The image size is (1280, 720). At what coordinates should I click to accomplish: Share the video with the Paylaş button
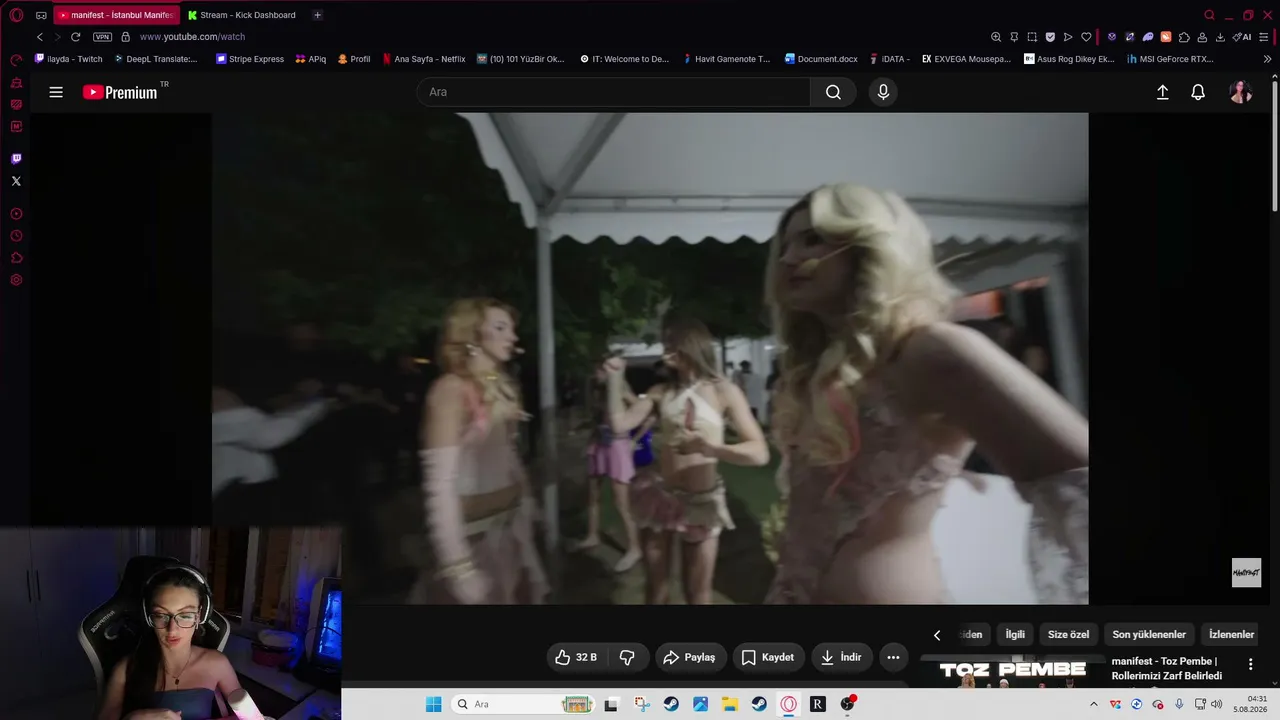[690, 657]
